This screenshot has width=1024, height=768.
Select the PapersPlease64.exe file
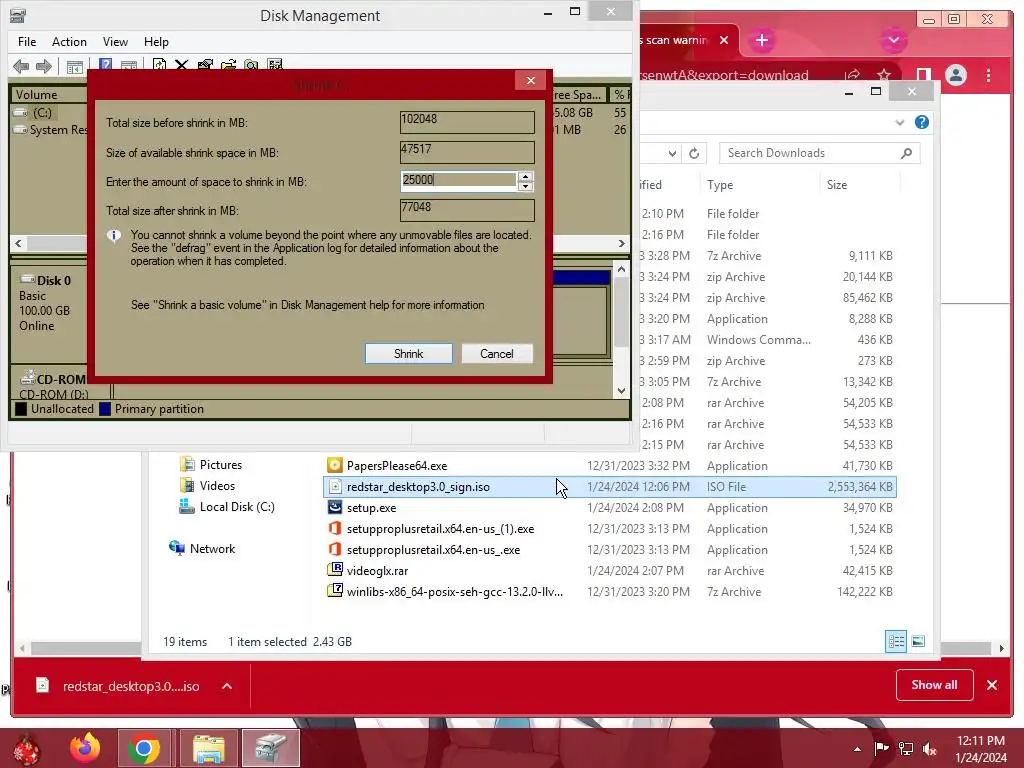tap(610, 466)
